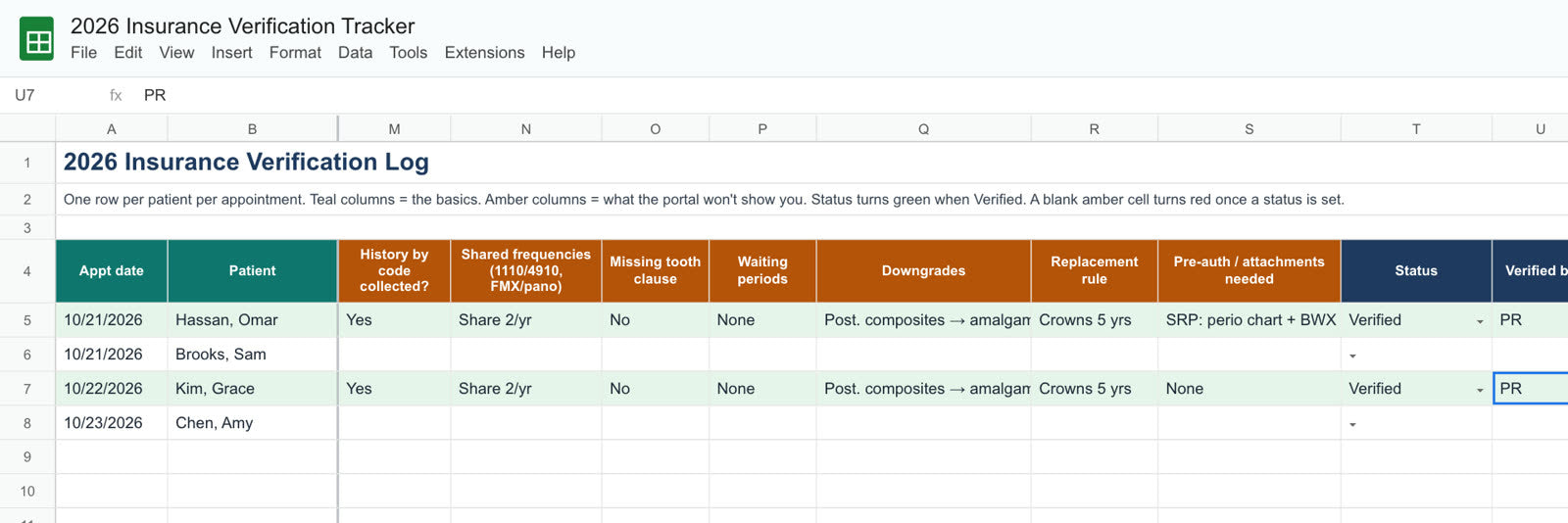Click the date cell 10/23/2026
Image resolution: width=1568 pixels, height=523 pixels.
(x=112, y=423)
